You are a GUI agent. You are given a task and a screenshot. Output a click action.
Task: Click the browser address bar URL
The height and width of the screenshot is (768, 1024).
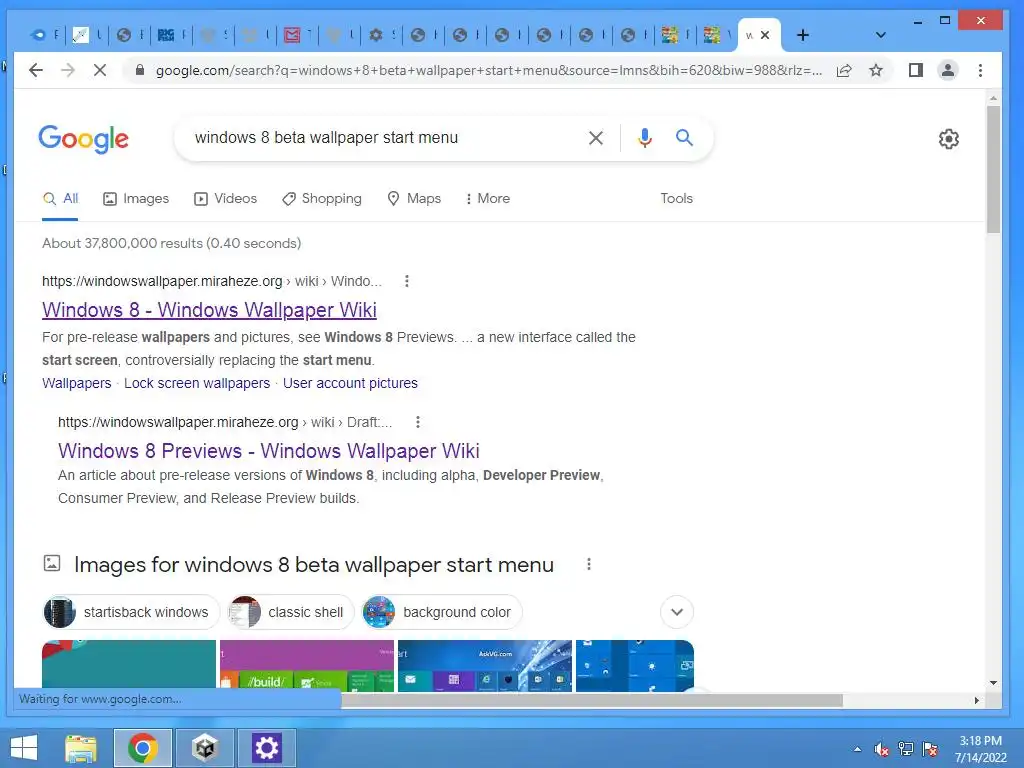tap(488, 71)
